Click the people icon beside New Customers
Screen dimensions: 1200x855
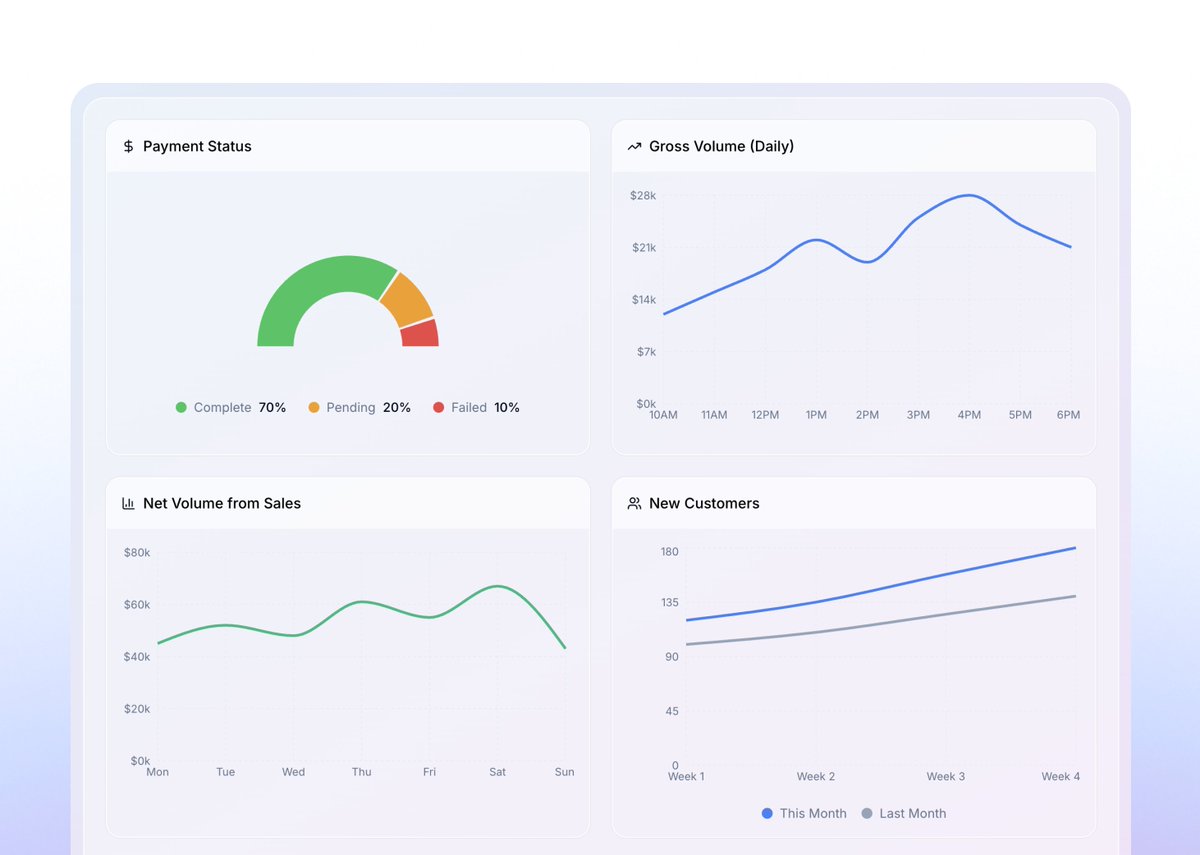coord(634,504)
